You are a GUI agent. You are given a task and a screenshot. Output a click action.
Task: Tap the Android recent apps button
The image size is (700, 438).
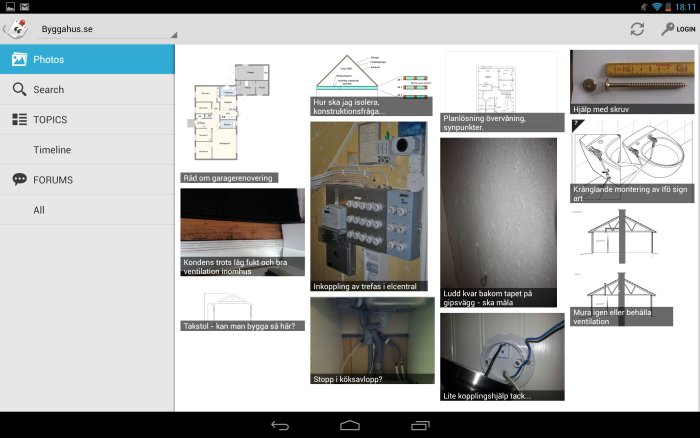tap(420, 425)
